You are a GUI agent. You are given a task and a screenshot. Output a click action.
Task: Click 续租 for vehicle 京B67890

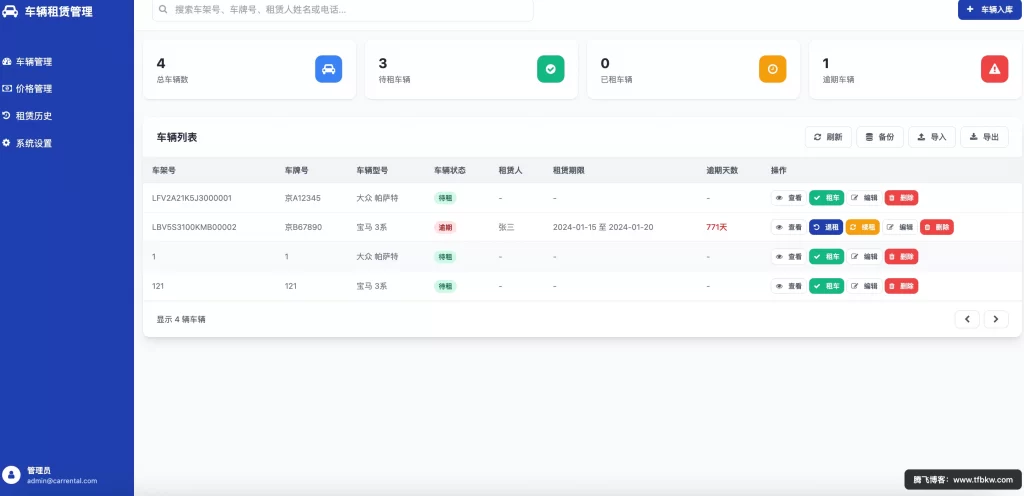point(863,227)
